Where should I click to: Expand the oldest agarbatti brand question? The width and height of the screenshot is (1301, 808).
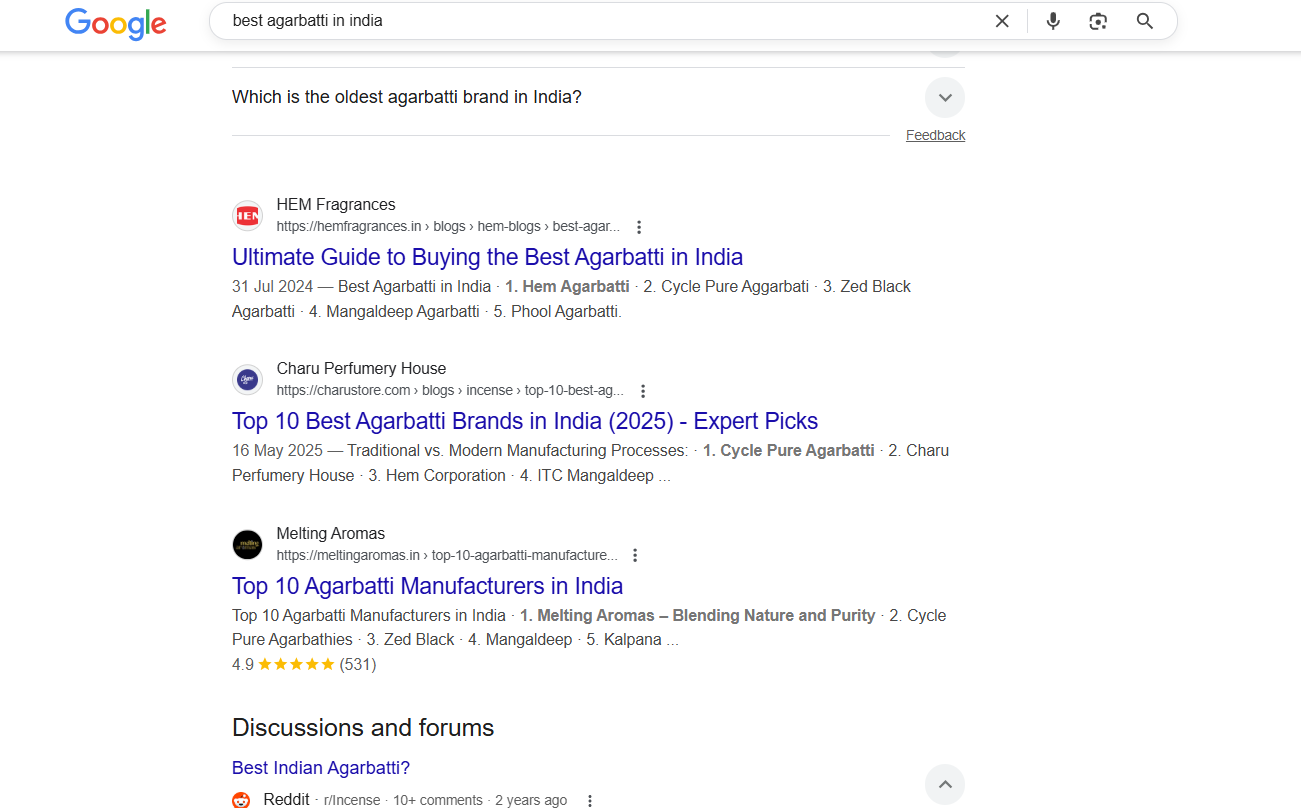[x=945, y=98]
